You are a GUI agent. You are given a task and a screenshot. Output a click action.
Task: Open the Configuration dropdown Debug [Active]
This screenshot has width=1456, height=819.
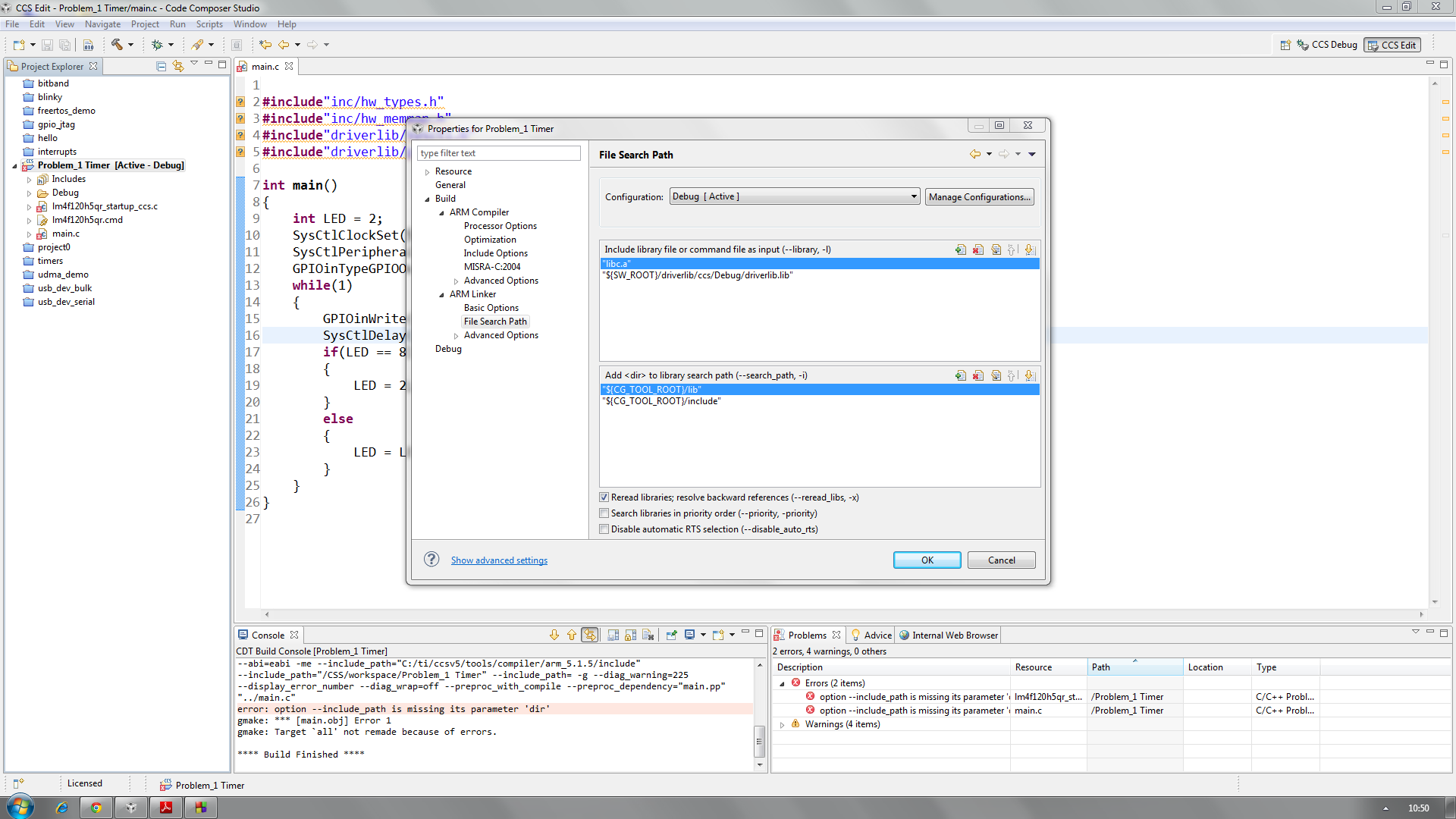coord(794,196)
